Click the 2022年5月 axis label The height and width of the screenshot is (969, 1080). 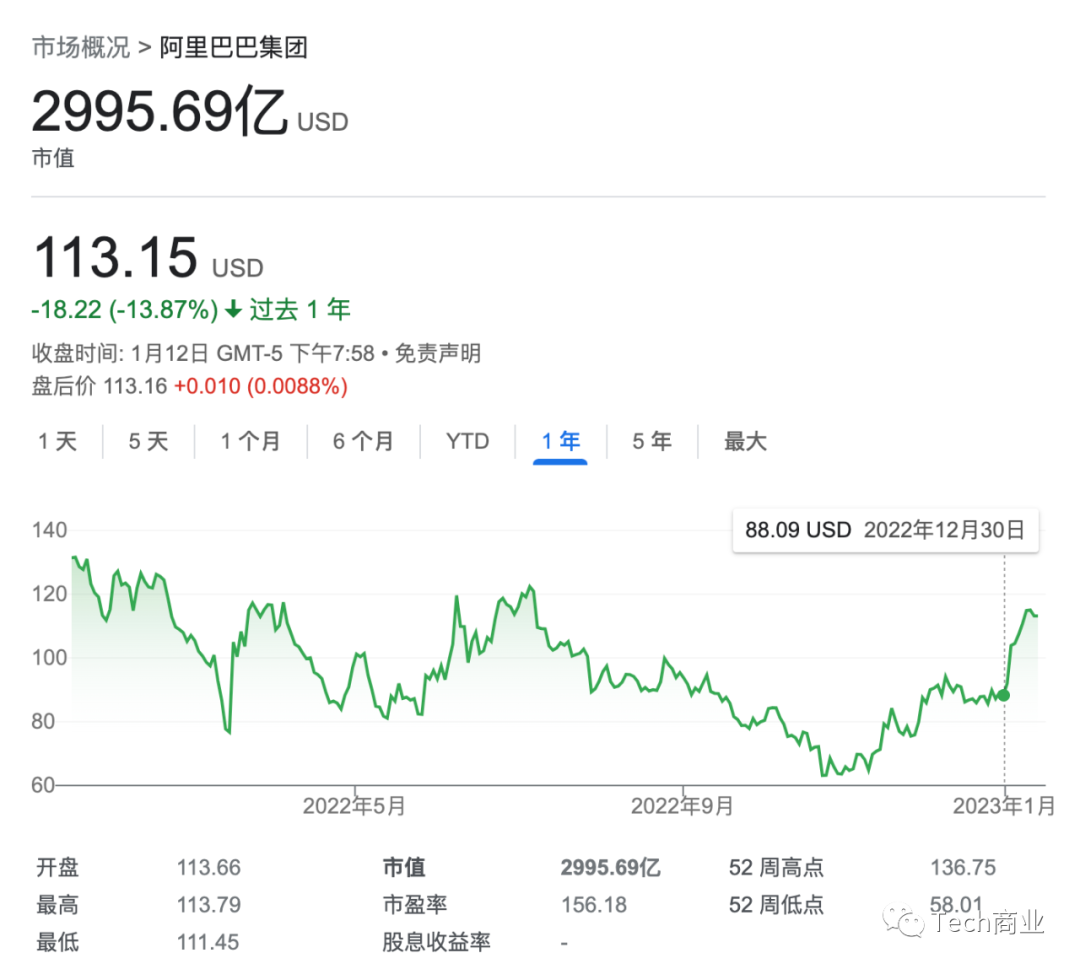(353, 806)
